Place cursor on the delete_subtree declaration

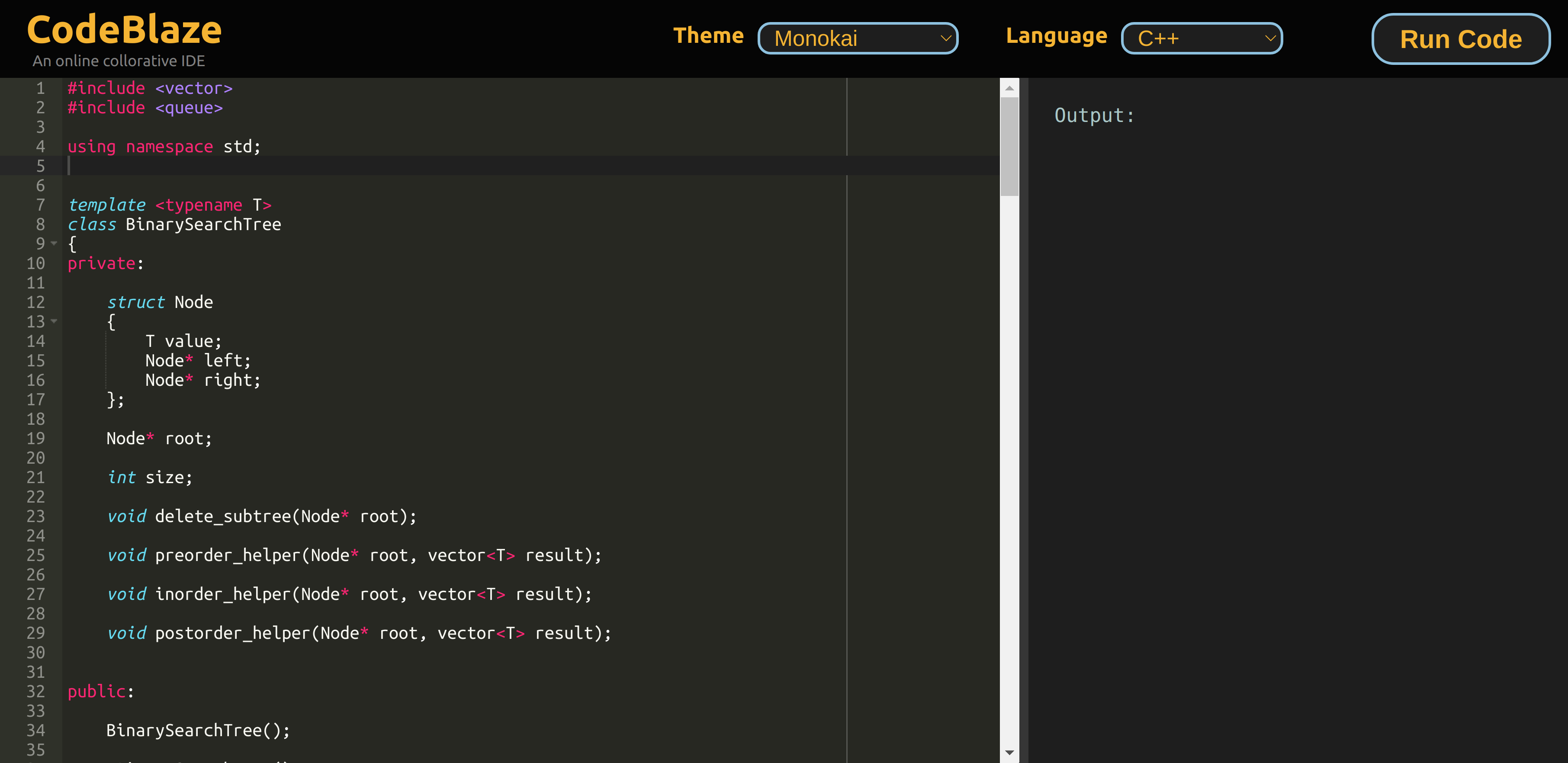(262, 516)
